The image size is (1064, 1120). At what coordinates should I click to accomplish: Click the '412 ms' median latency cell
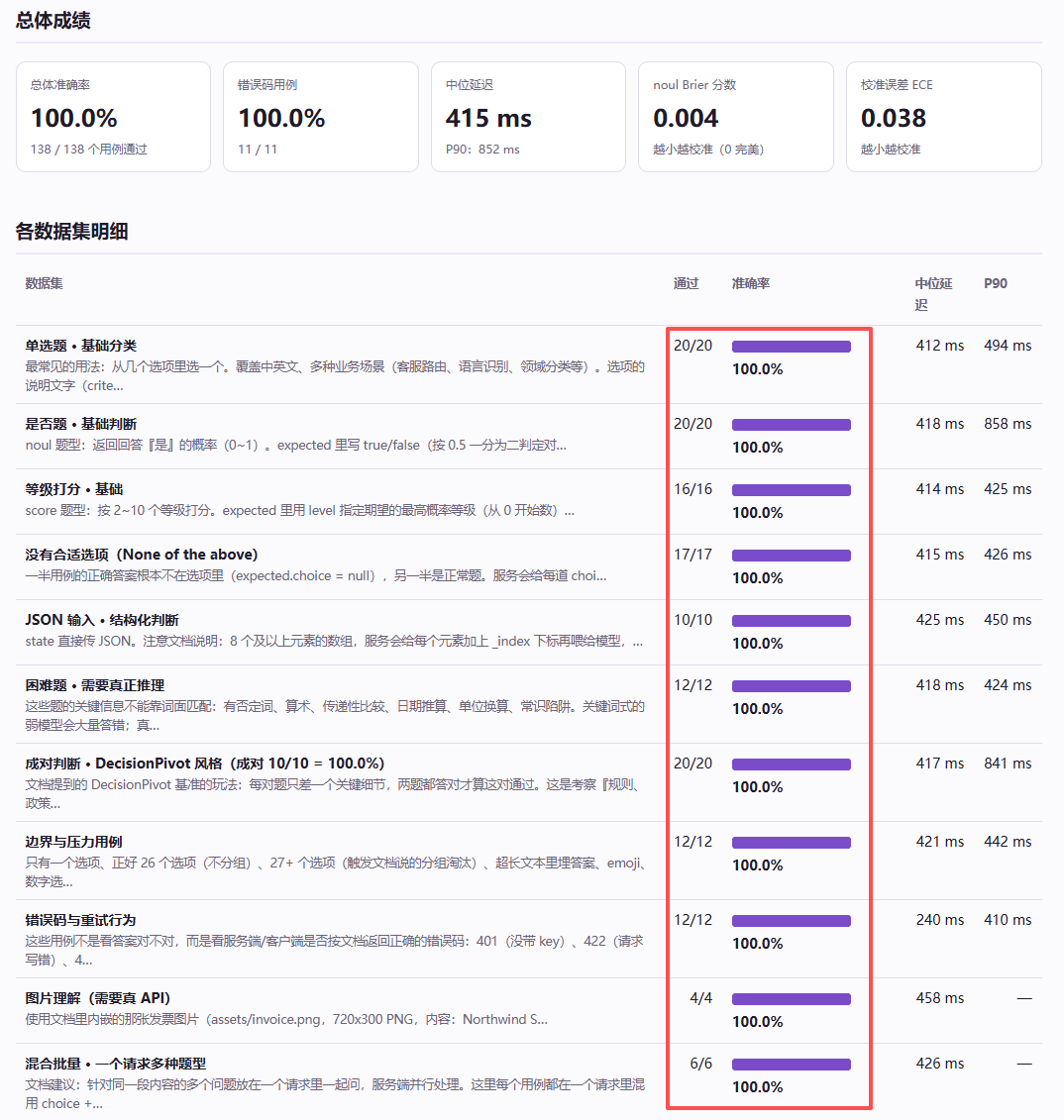coord(939,346)
